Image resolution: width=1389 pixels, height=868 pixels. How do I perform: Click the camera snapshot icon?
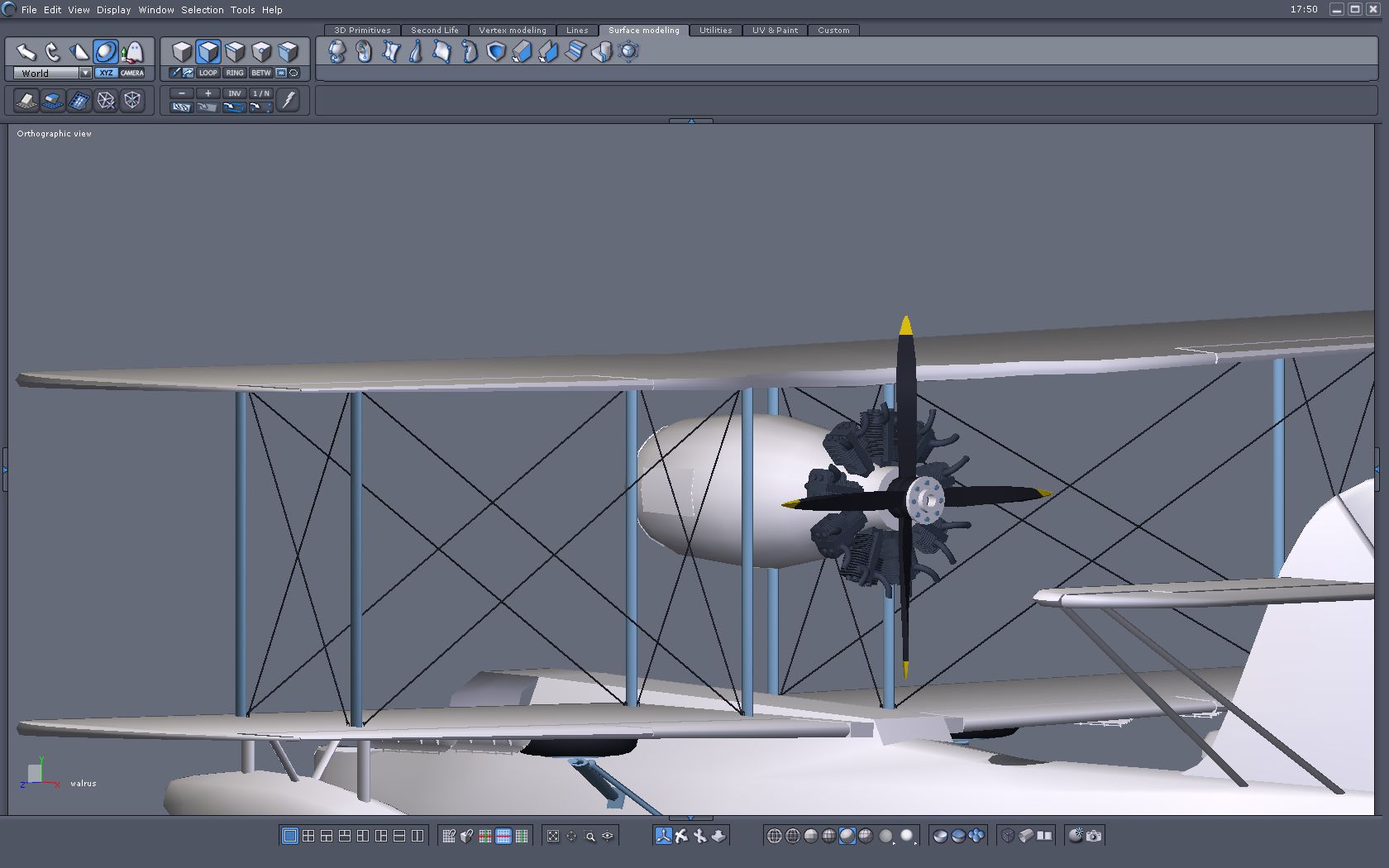tap(1094, 836)
